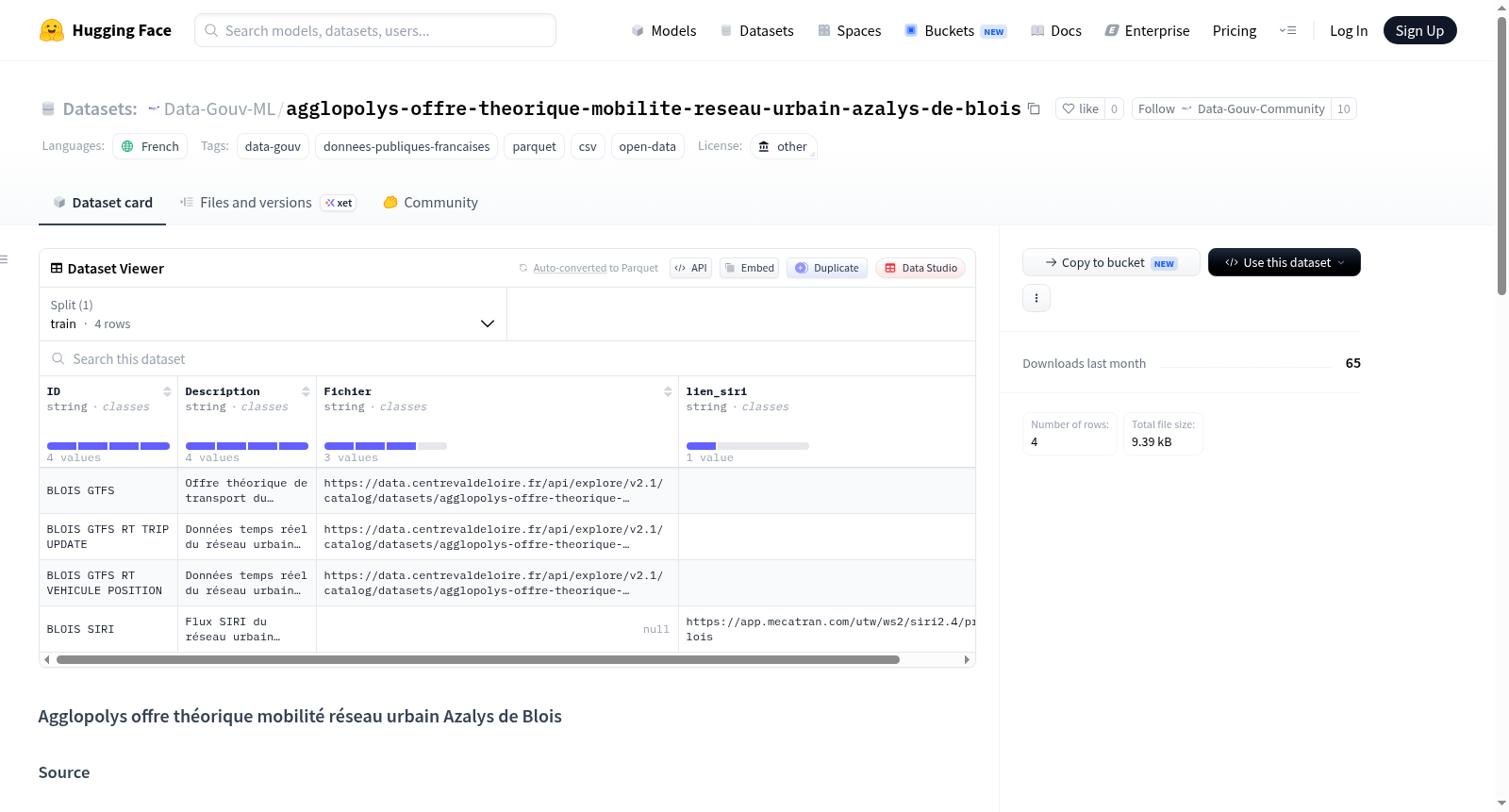The width and height of the screenshot is (1509, 812).
Task: Click the Embed button
Action: click(750, 268)
